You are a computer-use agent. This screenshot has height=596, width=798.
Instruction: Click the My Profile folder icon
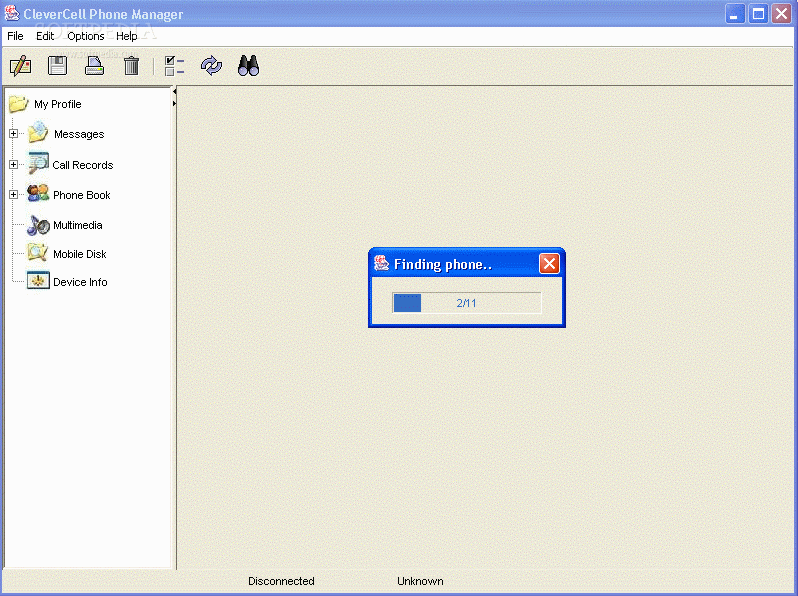[x=19, y=104]
